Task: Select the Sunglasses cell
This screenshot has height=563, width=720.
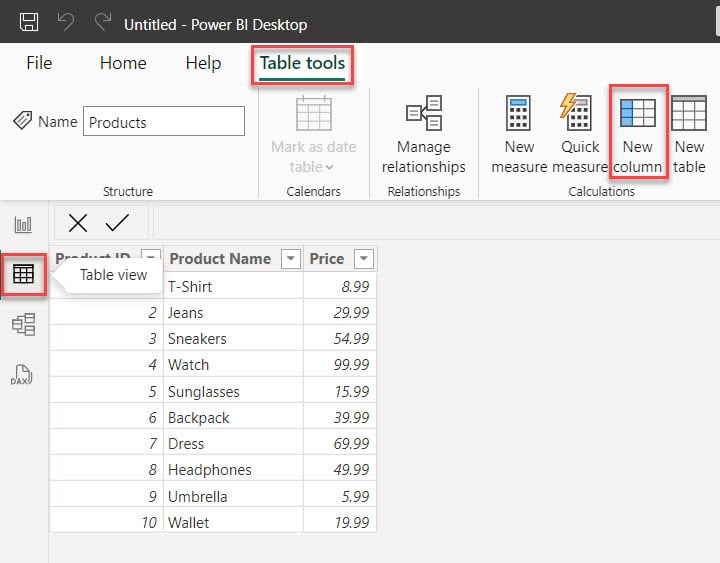Action: [x=233, y=391]
